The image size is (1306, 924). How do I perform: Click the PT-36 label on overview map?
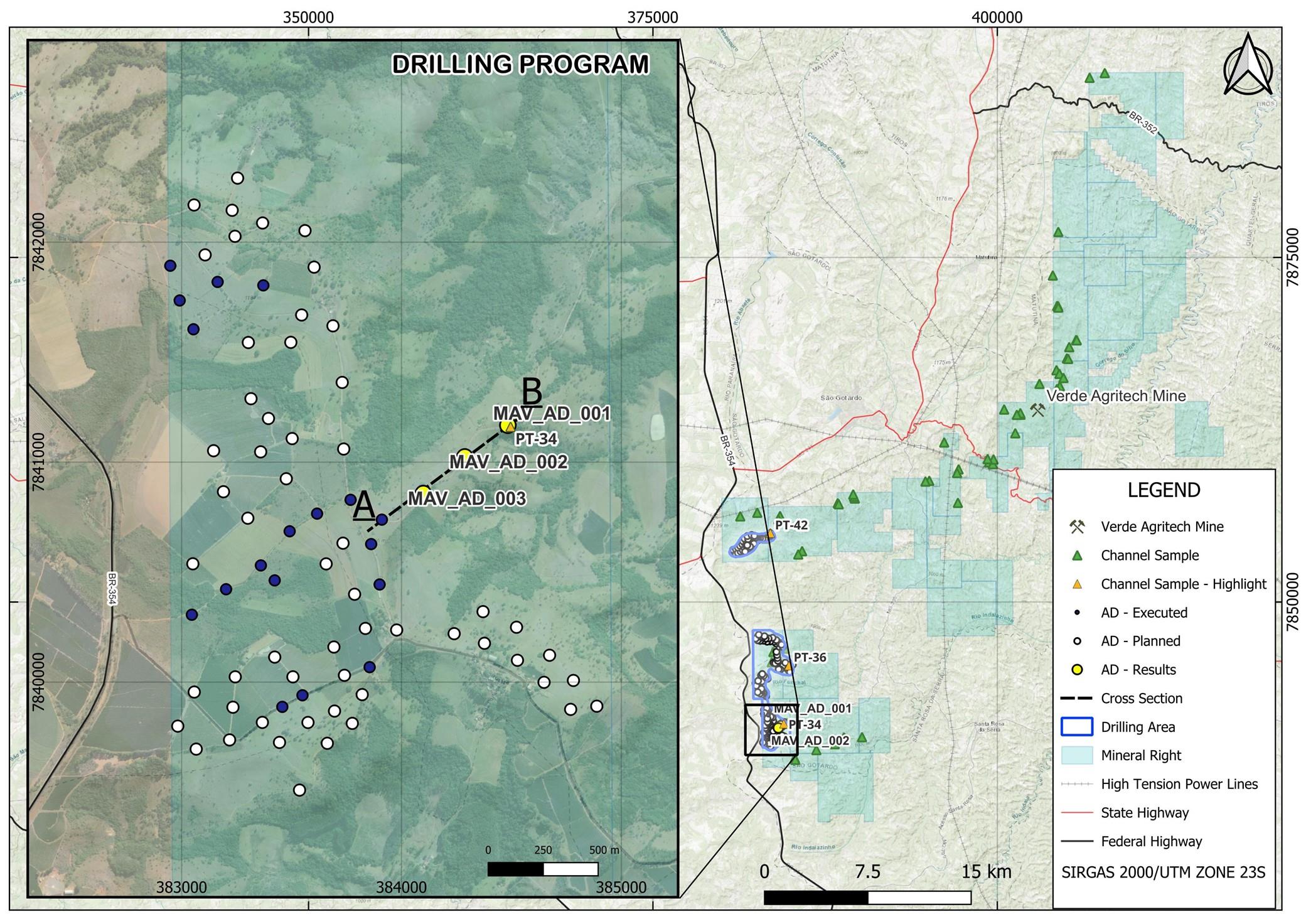[810, 657]
